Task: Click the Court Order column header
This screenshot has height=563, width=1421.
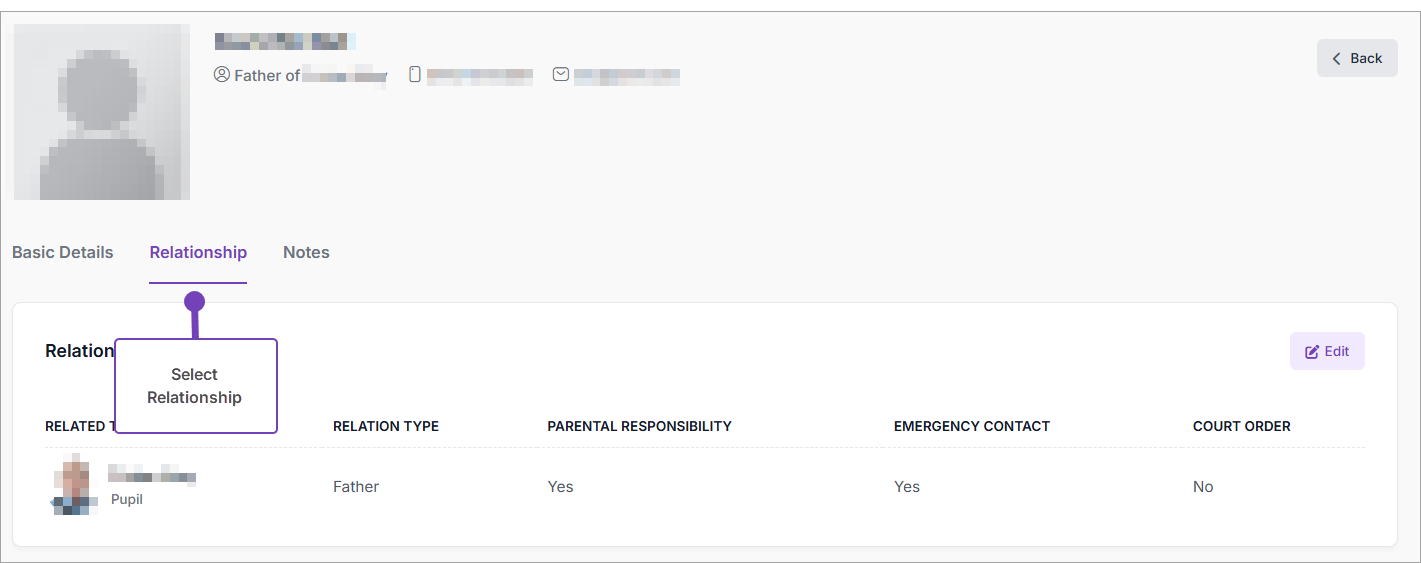Action: click(1241, 426)
